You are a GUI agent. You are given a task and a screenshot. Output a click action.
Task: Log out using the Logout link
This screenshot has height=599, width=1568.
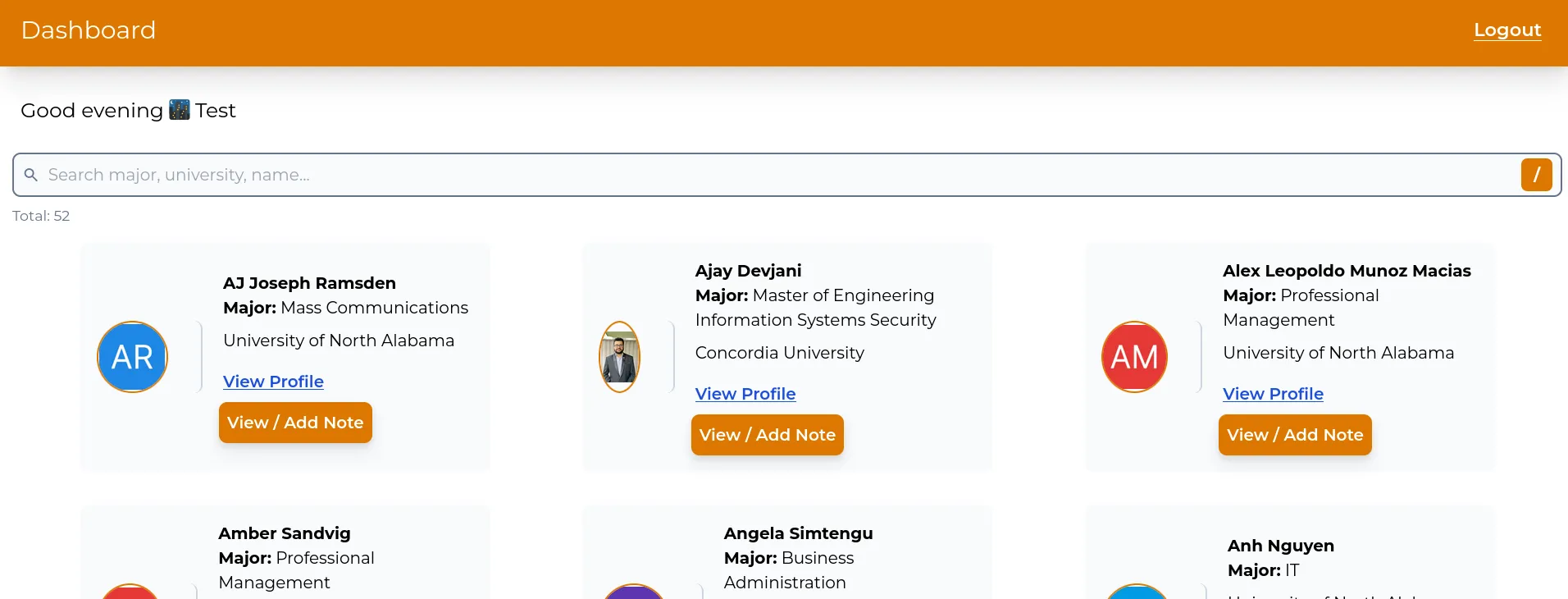(1507, 30)
